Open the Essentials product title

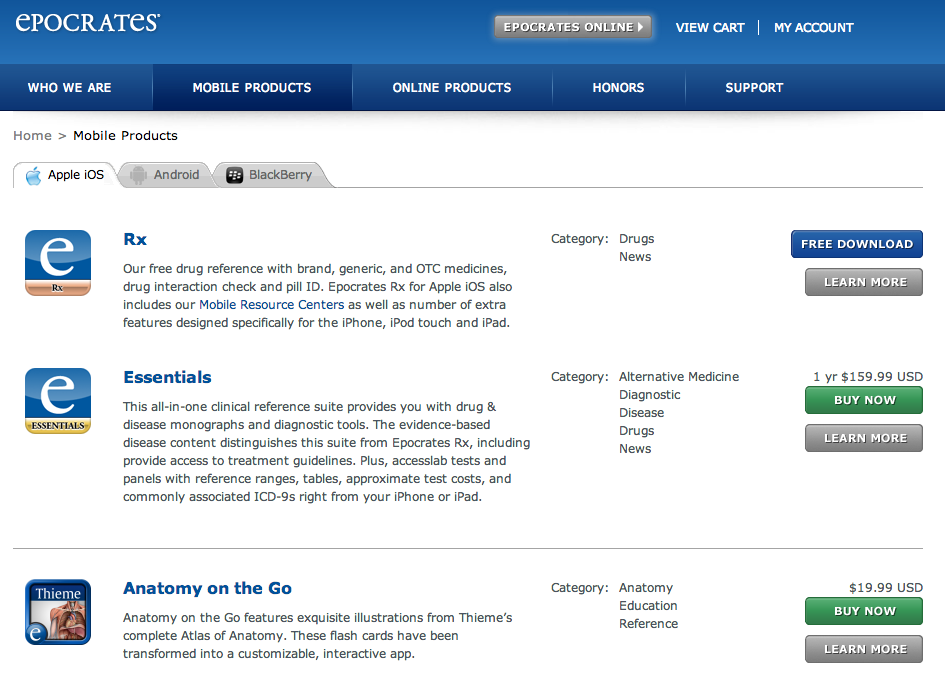click(x=168, y=377)
